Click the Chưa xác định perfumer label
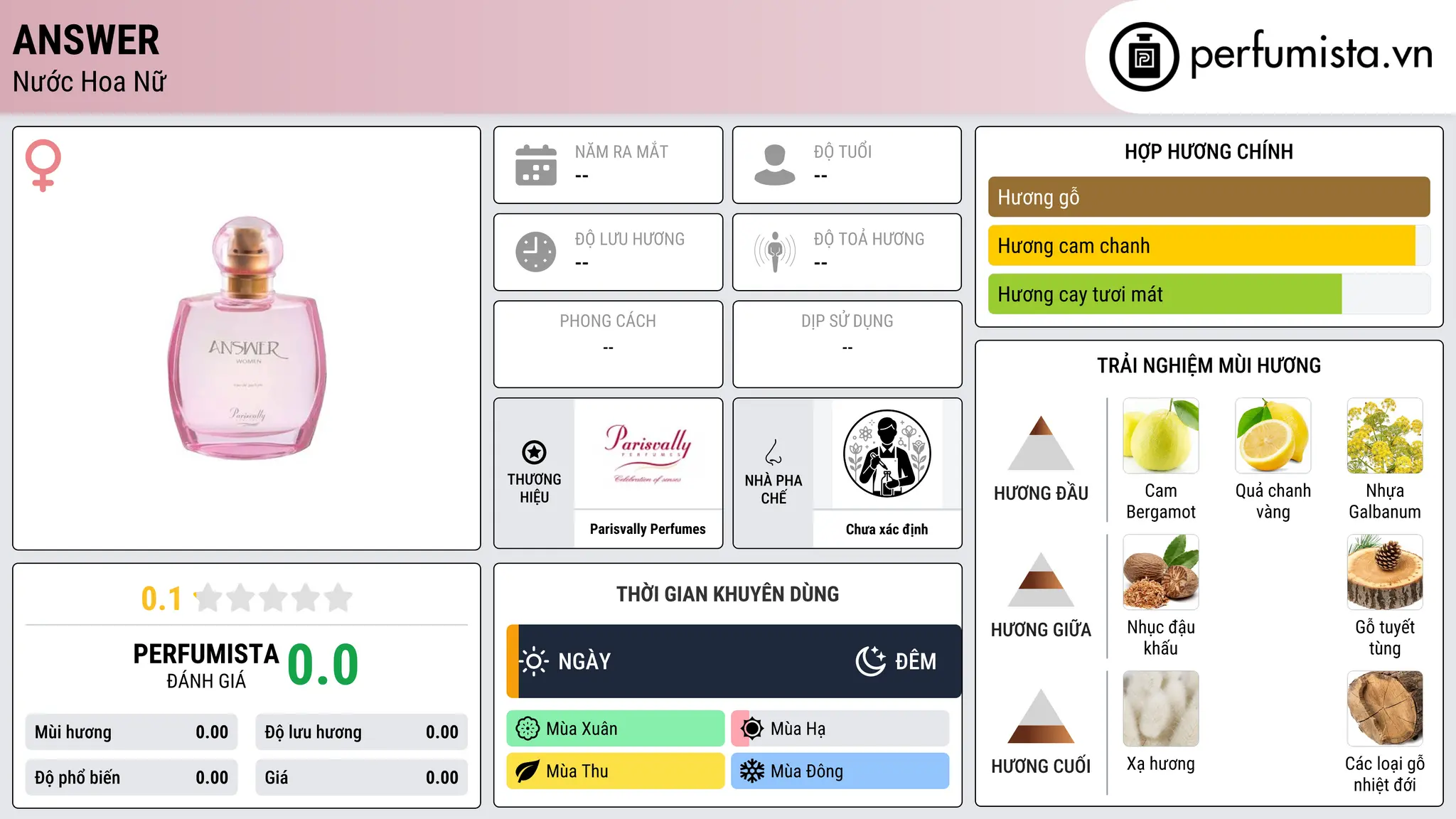 pos(887,529)
